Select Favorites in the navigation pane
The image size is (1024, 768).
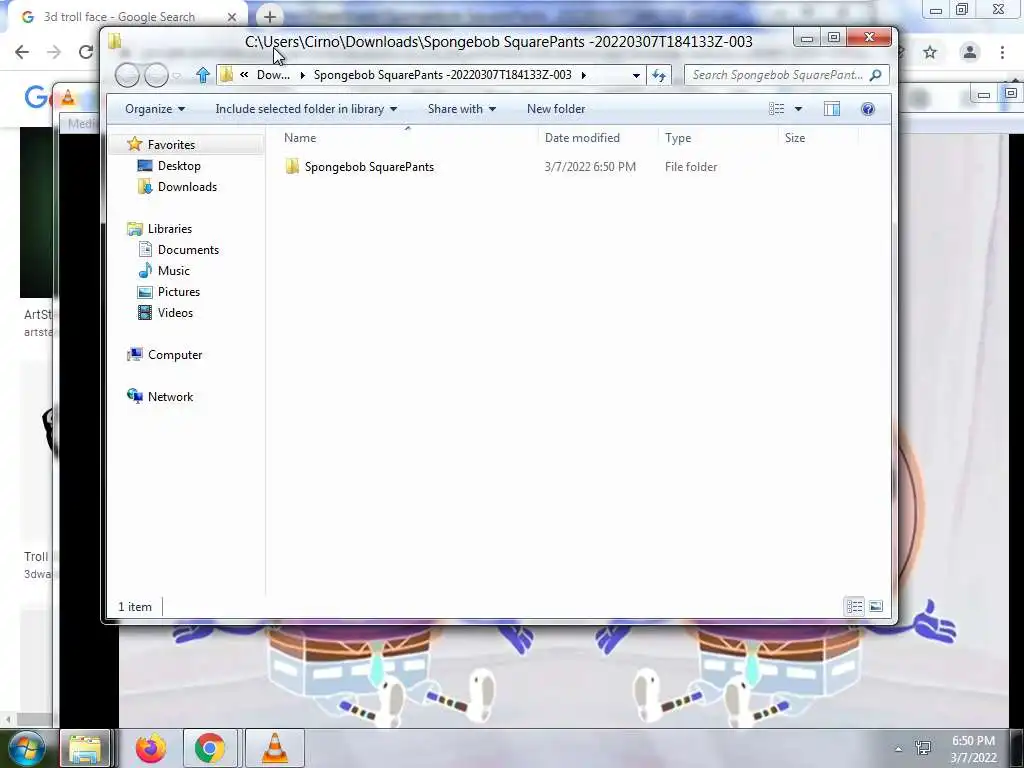(171, 145)
